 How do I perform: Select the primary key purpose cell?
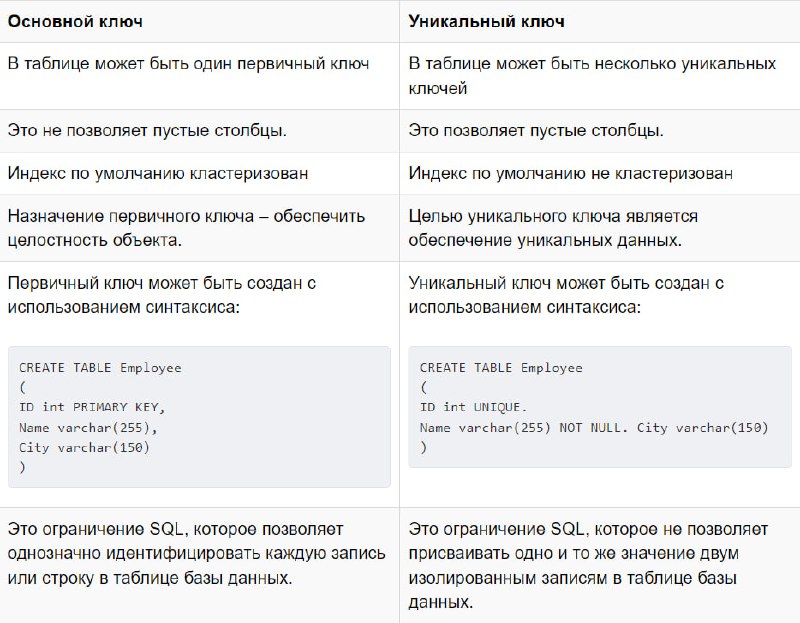click(199, 228)
